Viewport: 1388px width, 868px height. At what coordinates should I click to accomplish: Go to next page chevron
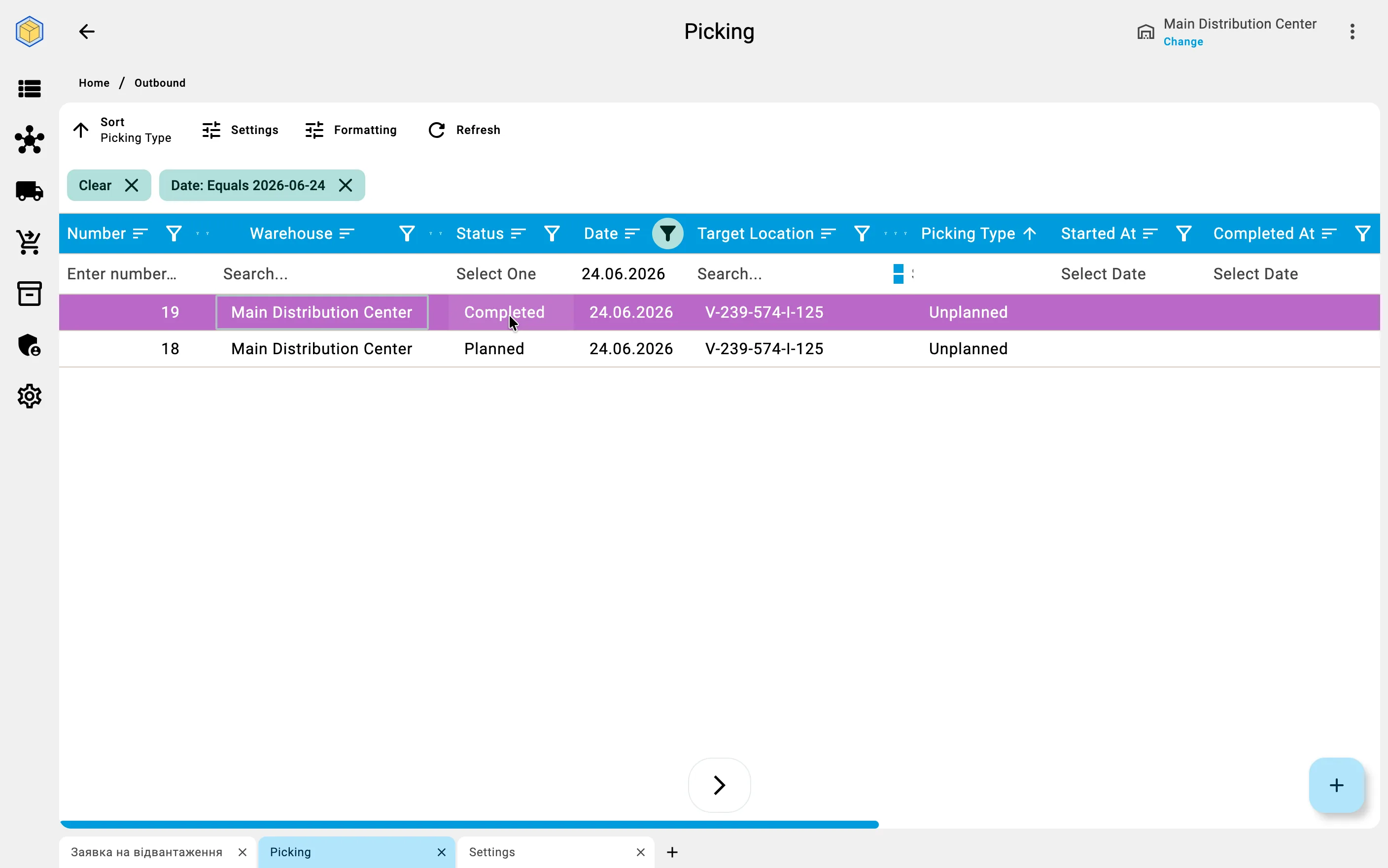tap(719, 785)
